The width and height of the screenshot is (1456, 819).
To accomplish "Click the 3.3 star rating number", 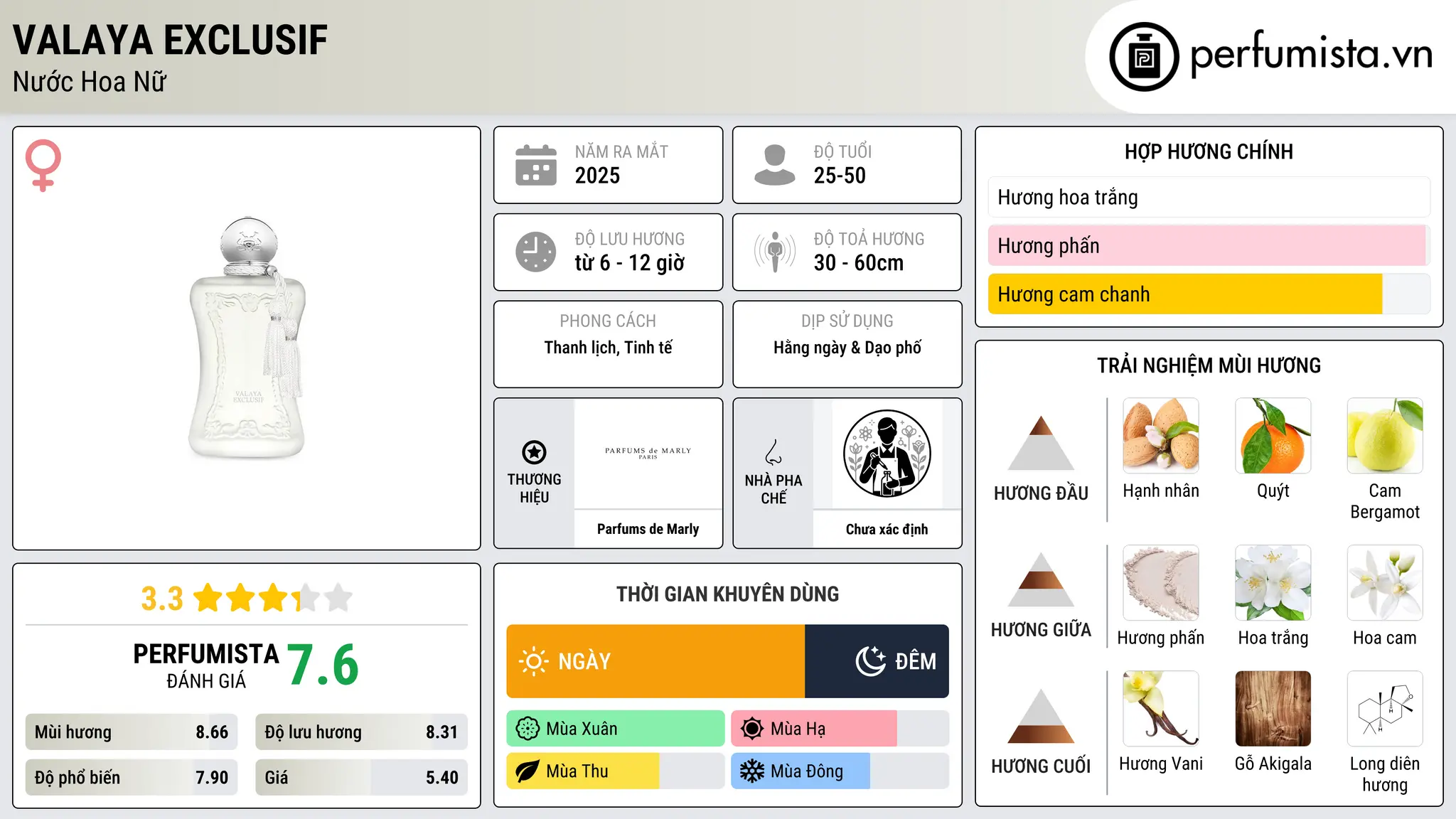I will (162, 599).
